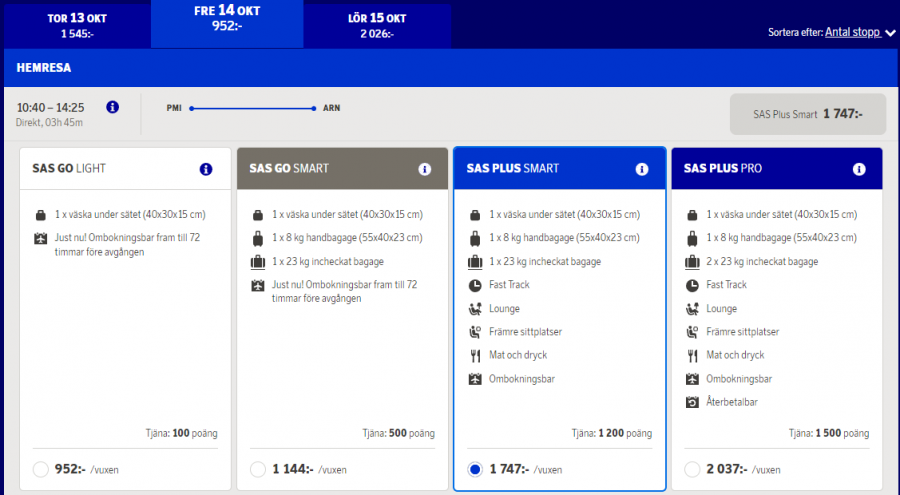Click SAS Go Light card header
Screen dimensions: 900x495
coord(125,168)
